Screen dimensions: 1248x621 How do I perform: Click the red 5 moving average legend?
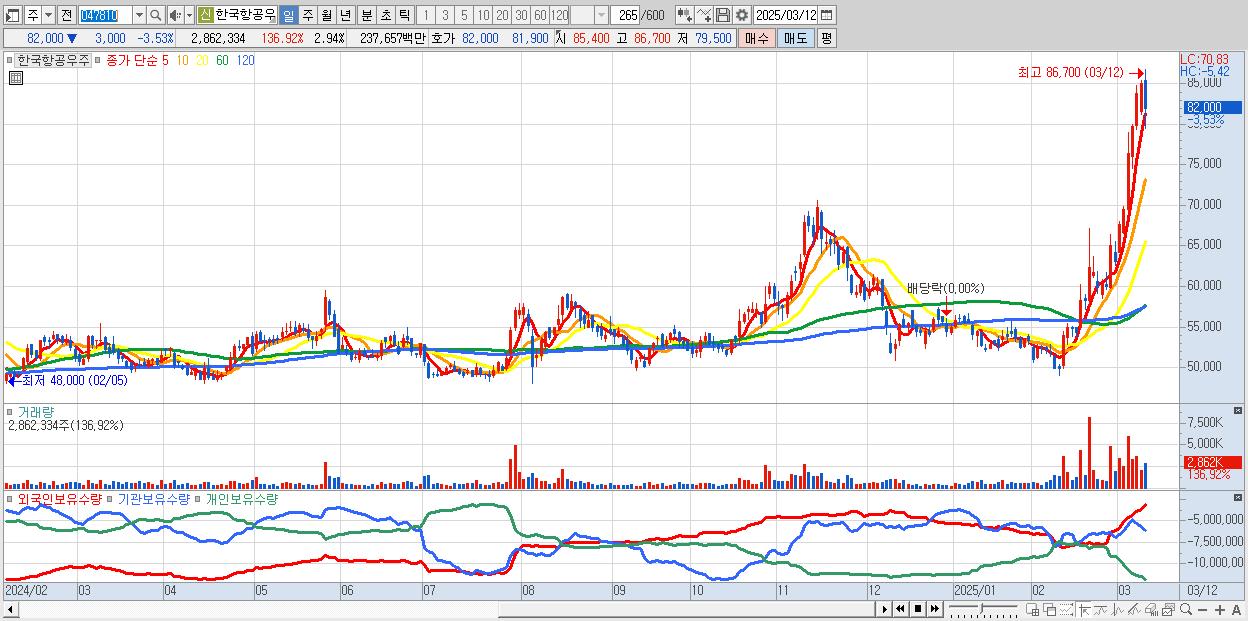point(165,60)
